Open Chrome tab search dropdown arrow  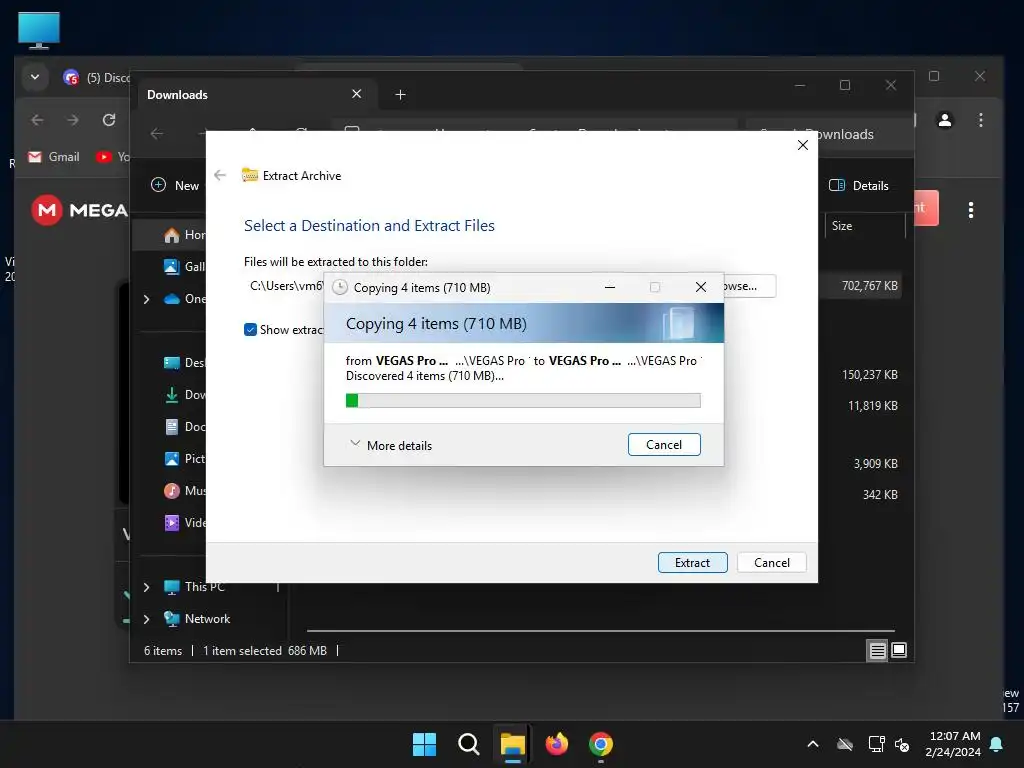[35, 77]
